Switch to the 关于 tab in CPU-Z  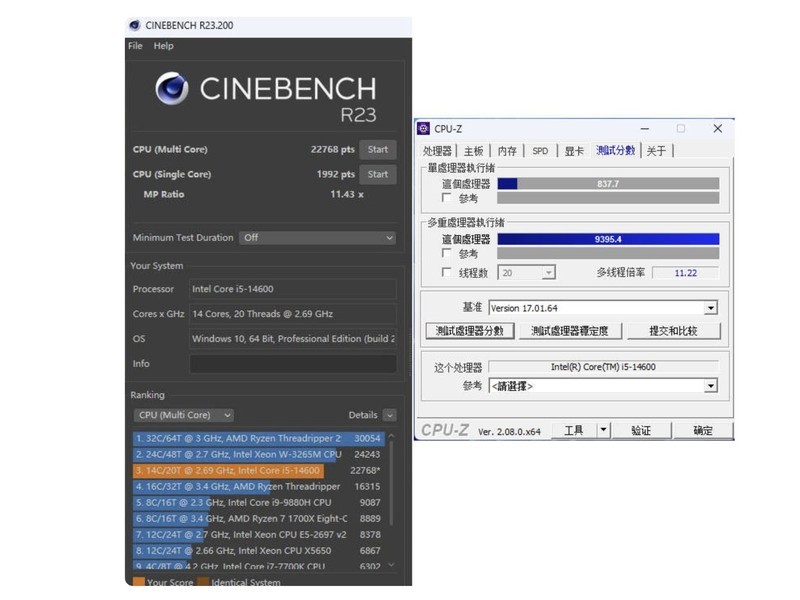point(656,151)
